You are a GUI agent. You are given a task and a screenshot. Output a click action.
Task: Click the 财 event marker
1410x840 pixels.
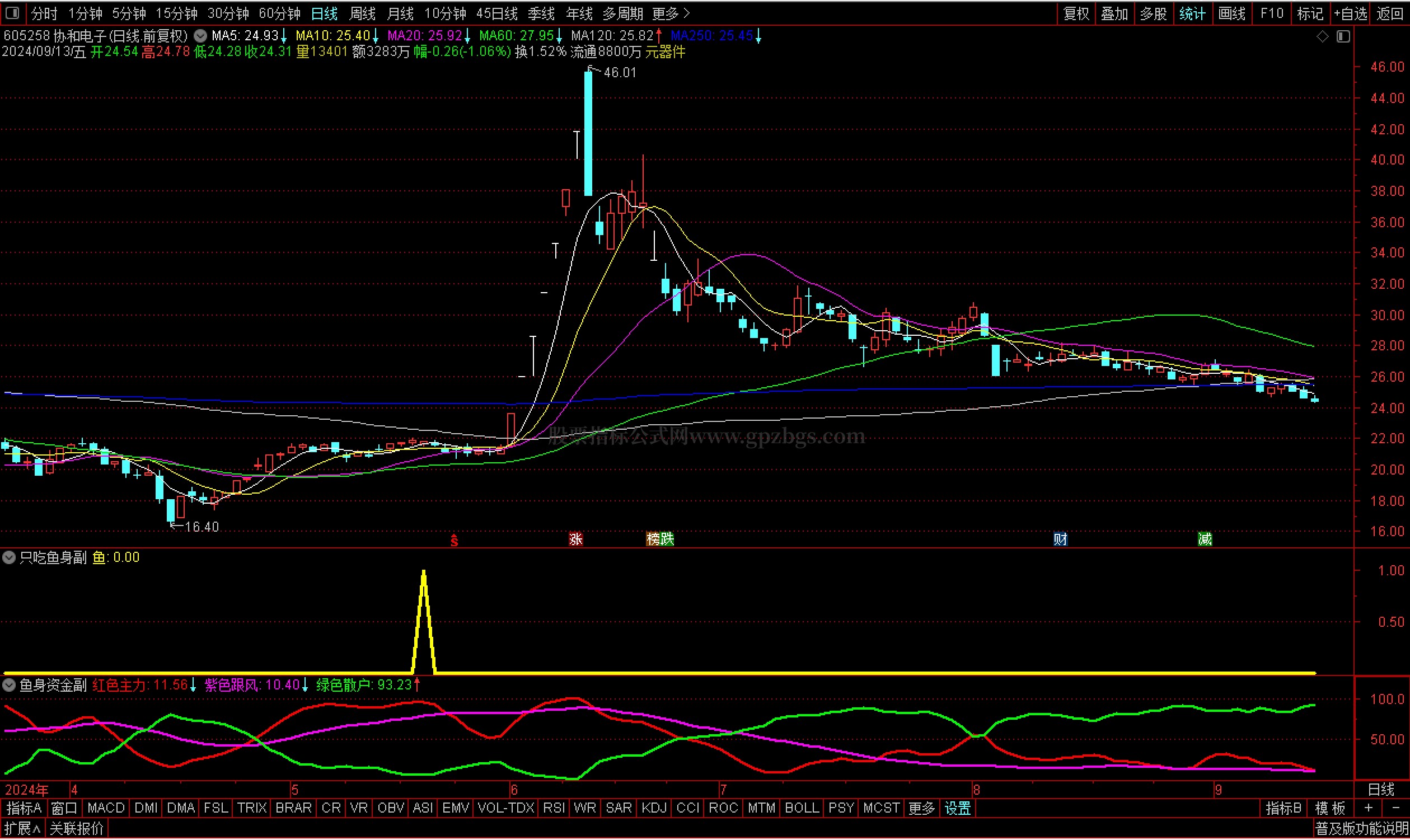tap(1060, 539)
